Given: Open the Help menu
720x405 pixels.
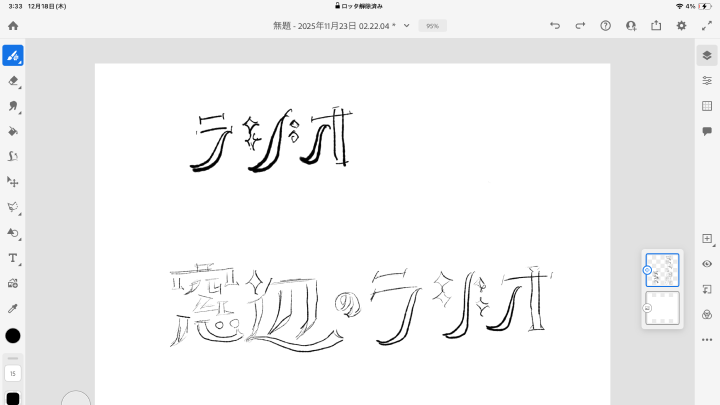Looking at the screenshot, I should click(x=606, y=26).
